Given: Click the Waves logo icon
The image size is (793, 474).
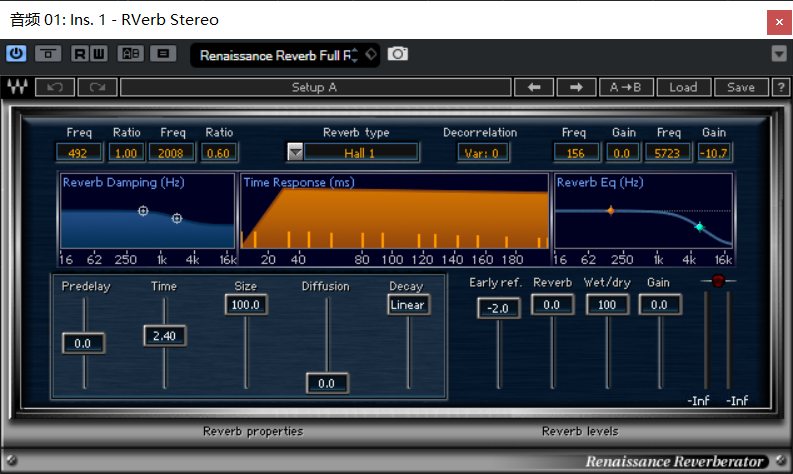Looking at the screenshot, I should 17,87.
